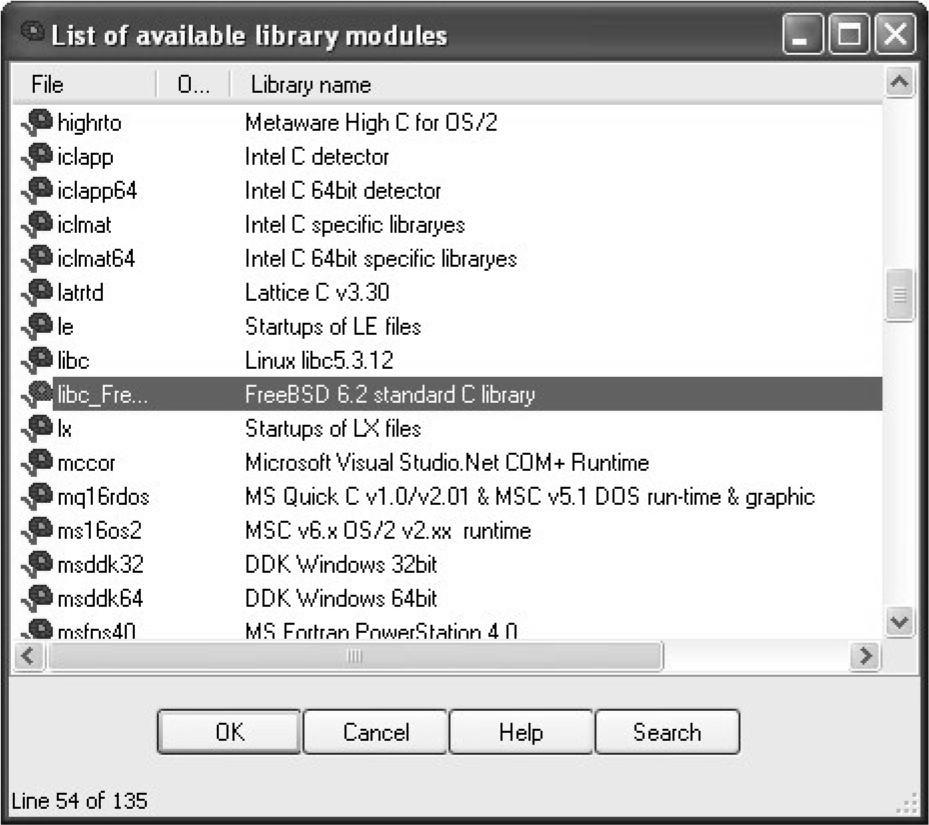The image size is (929, 825).
Task: Select Metaware High C for OS/2
Action: pos(448,123)
